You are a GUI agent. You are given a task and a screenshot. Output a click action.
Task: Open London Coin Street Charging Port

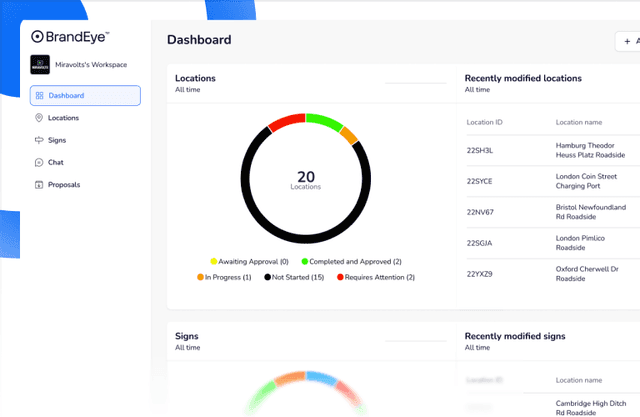586,181
